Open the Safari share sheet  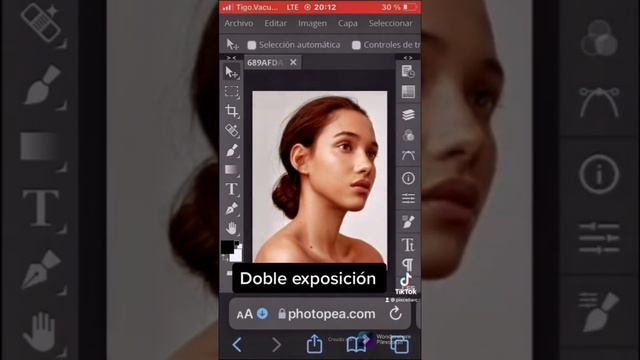(315, 344)
